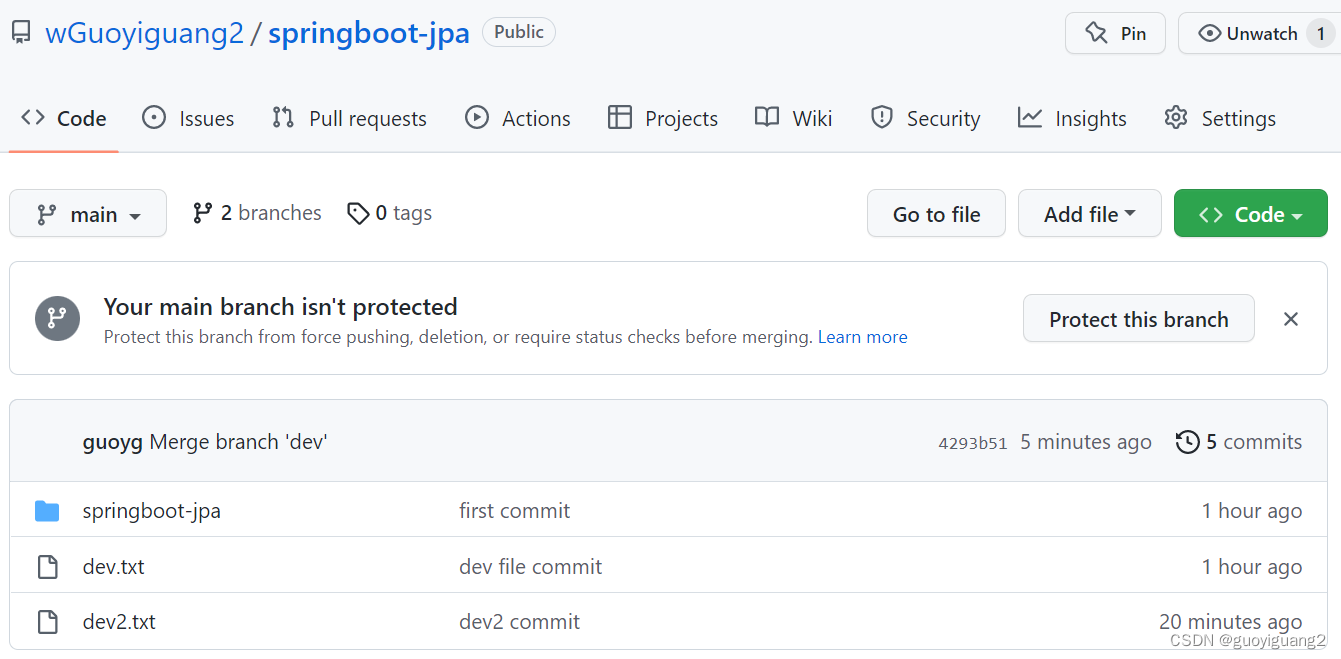Open the springboot-jpa repository title link
This screenshot has width=1341, height=659.
(369, 33)
